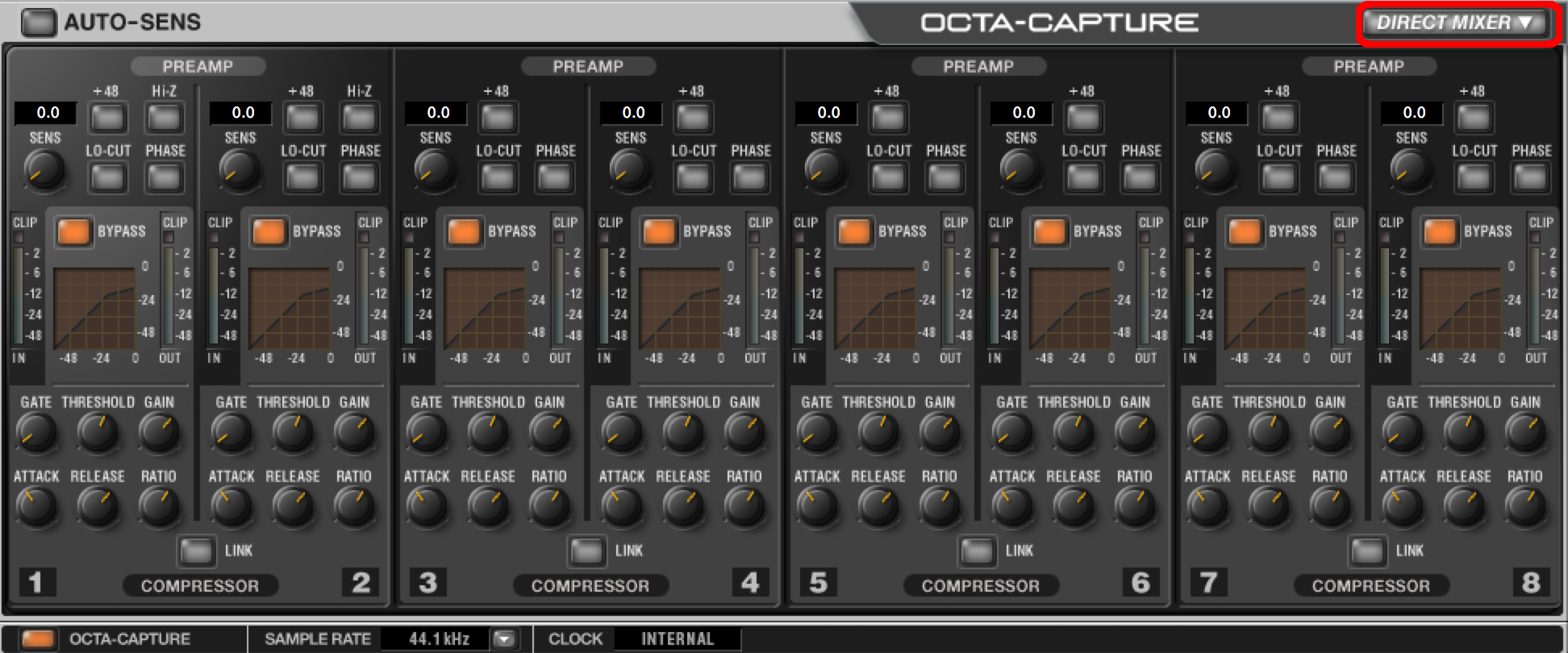Toggle compressor BYPASS on channel 2
The image size is (1568, 653).
tap(269, 232)
